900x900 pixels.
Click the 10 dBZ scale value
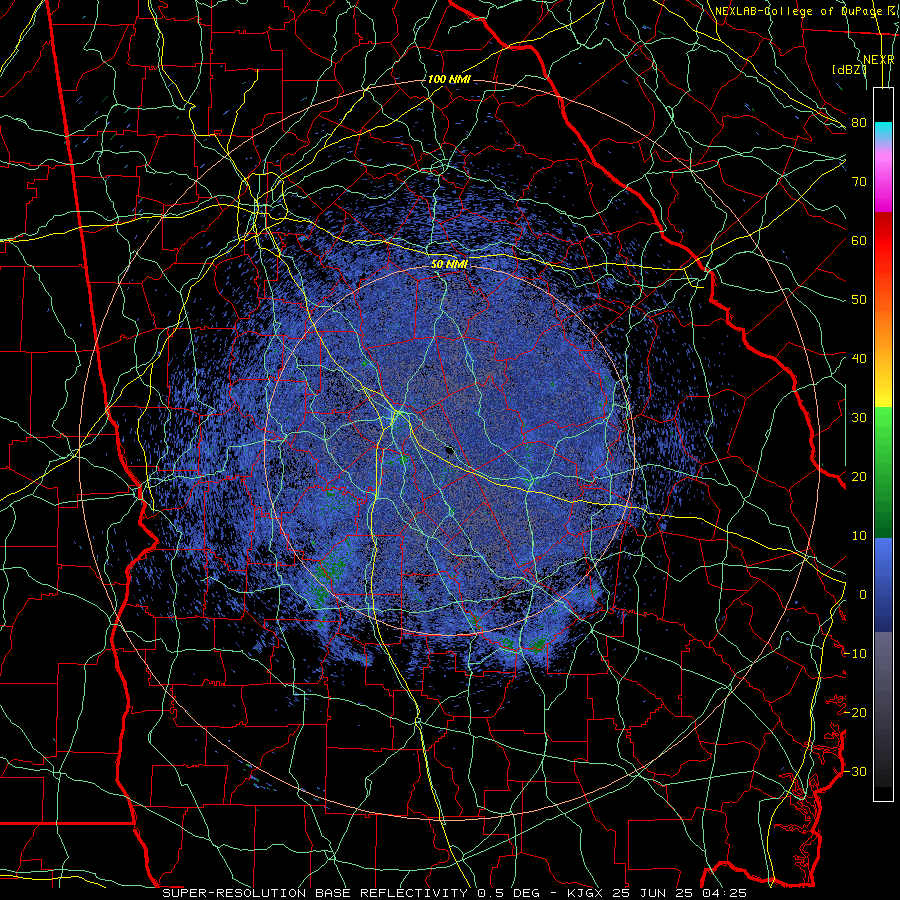(x=859, y=536)
